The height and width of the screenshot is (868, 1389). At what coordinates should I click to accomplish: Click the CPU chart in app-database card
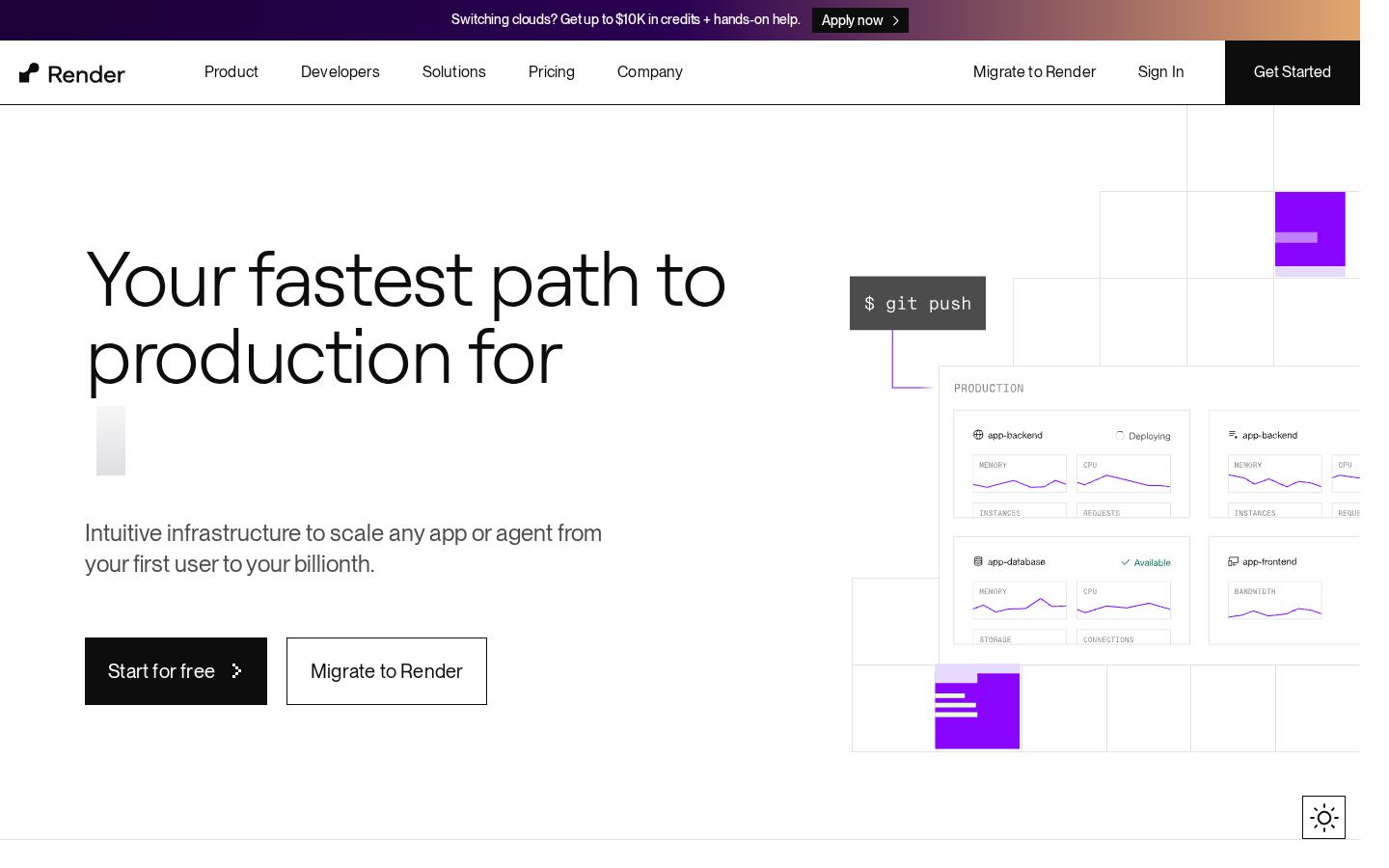point(1124,600)
